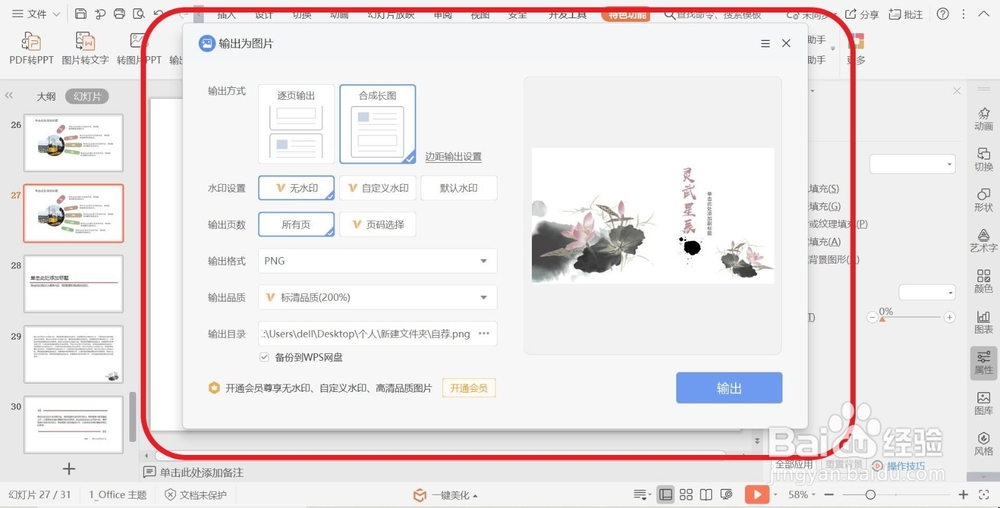Select 所有页 output pages option

coord(297,224)
